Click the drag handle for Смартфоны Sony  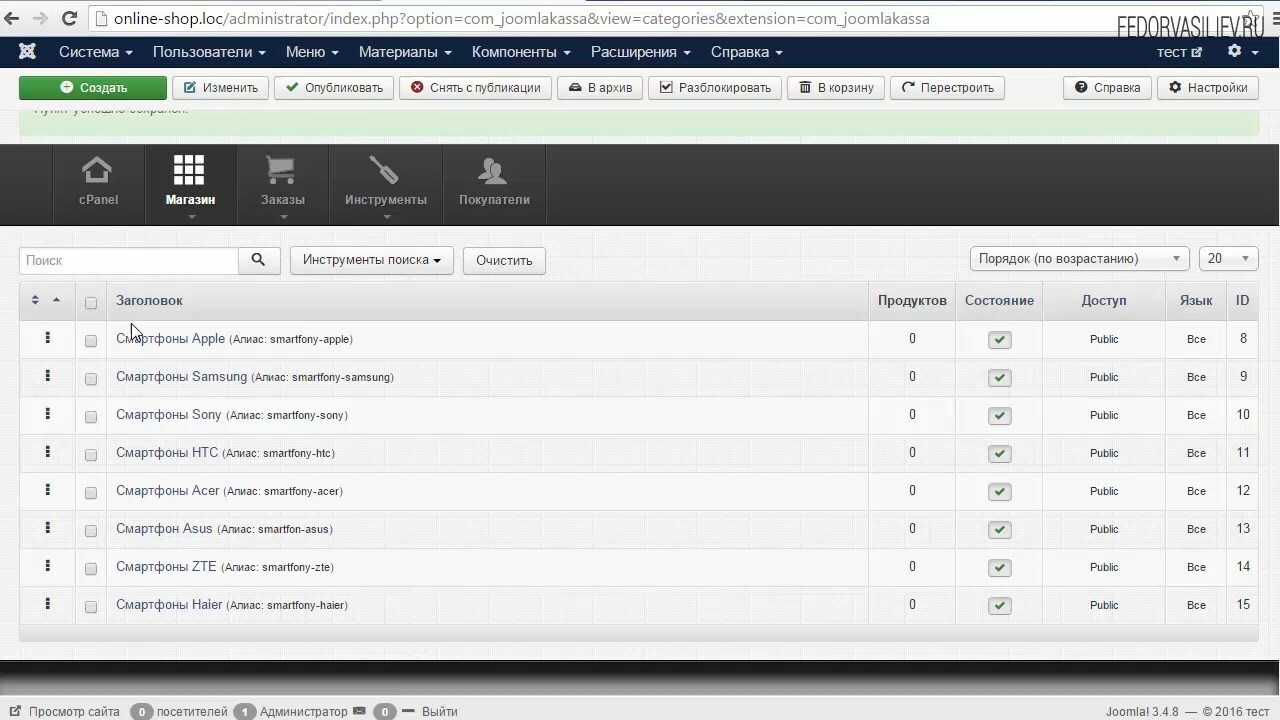(47, 414)
